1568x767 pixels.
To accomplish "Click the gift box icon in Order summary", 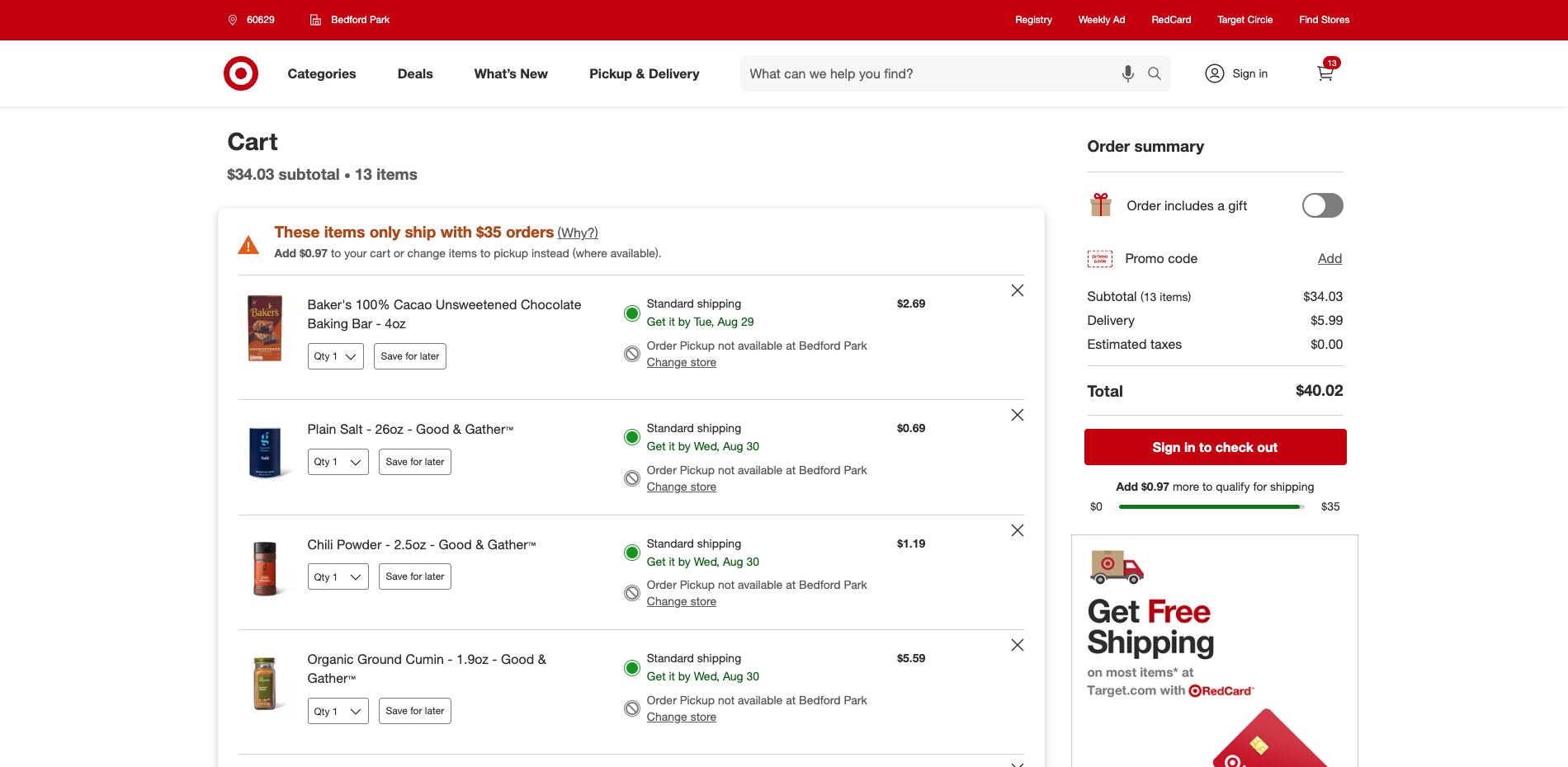I will [x=1101, y=205].
